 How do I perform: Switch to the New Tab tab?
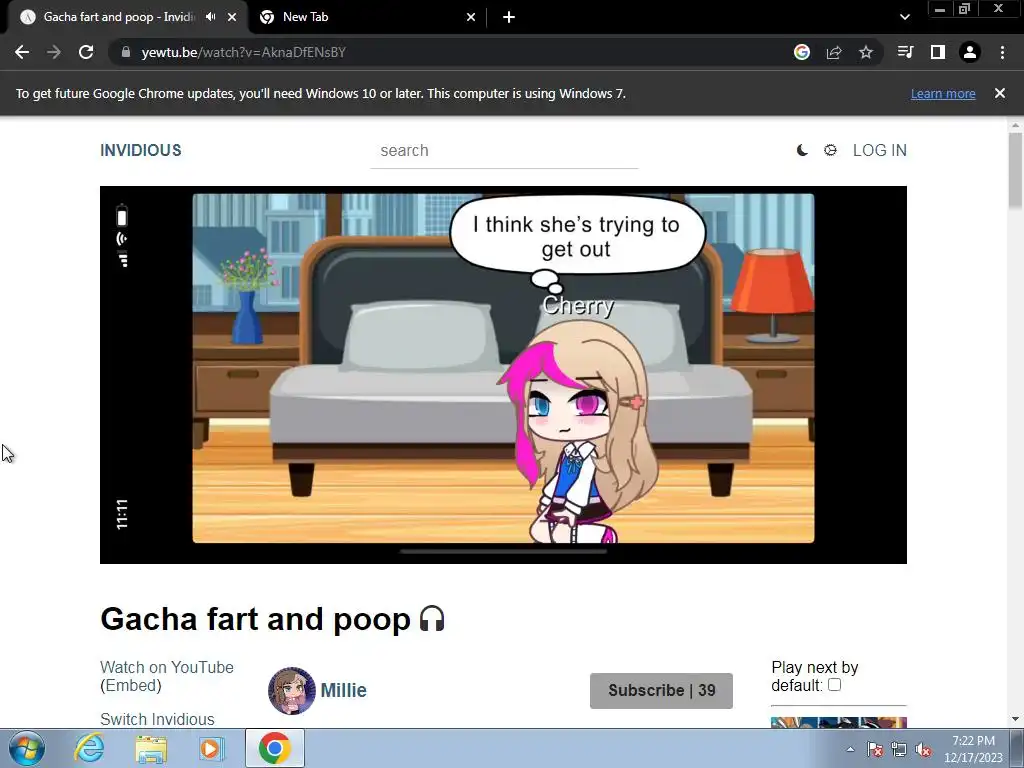pos(367,17)
